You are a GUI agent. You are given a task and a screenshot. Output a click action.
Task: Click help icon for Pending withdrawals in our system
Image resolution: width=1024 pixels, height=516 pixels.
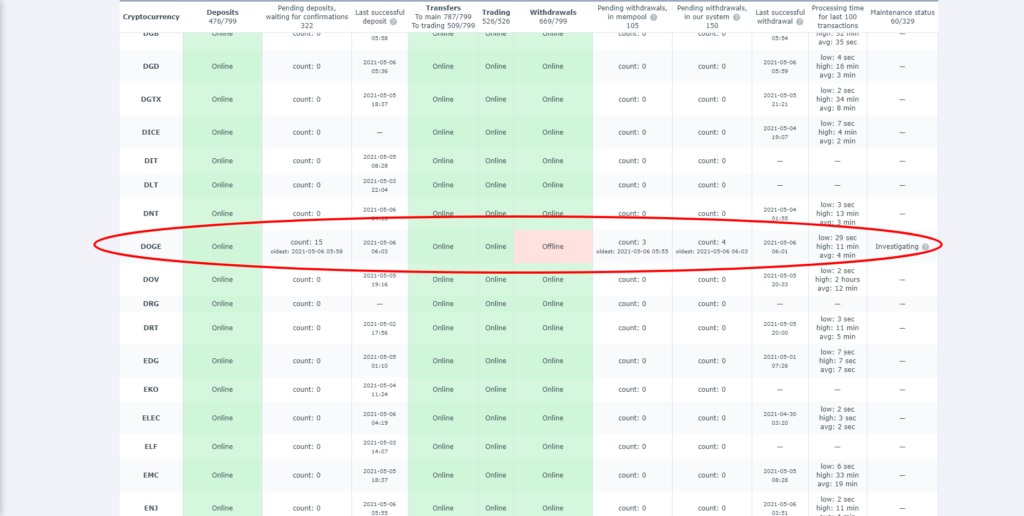pyautogui.click(x=735, y=17)
